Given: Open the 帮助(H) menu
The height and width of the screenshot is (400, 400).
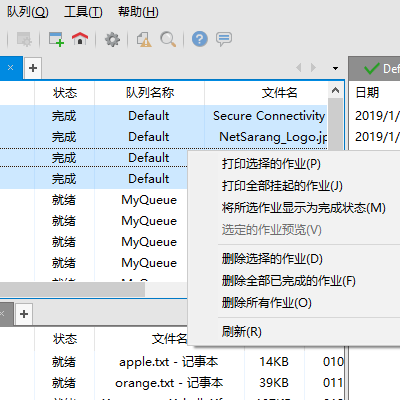Looking at the screenshot, I should pyautogui.click(x=138, y=12).
